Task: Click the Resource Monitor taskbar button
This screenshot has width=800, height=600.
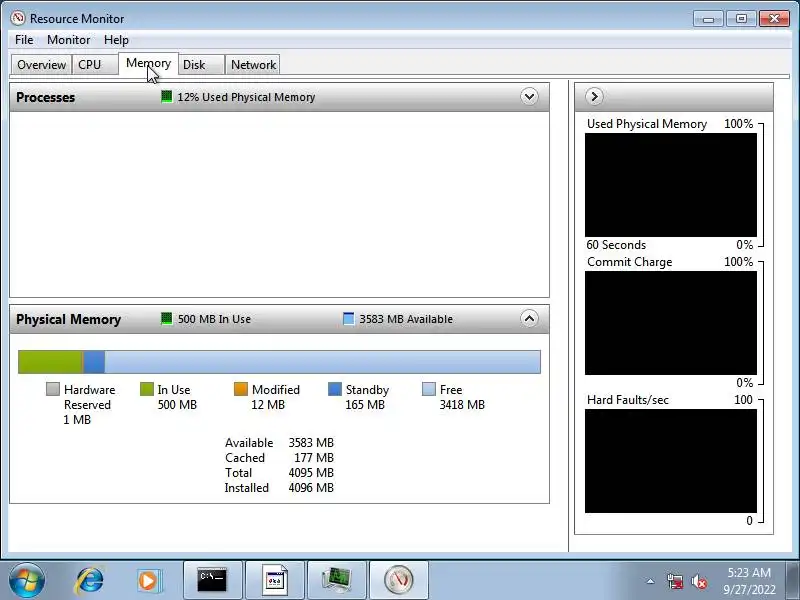Action: [399, 581]
